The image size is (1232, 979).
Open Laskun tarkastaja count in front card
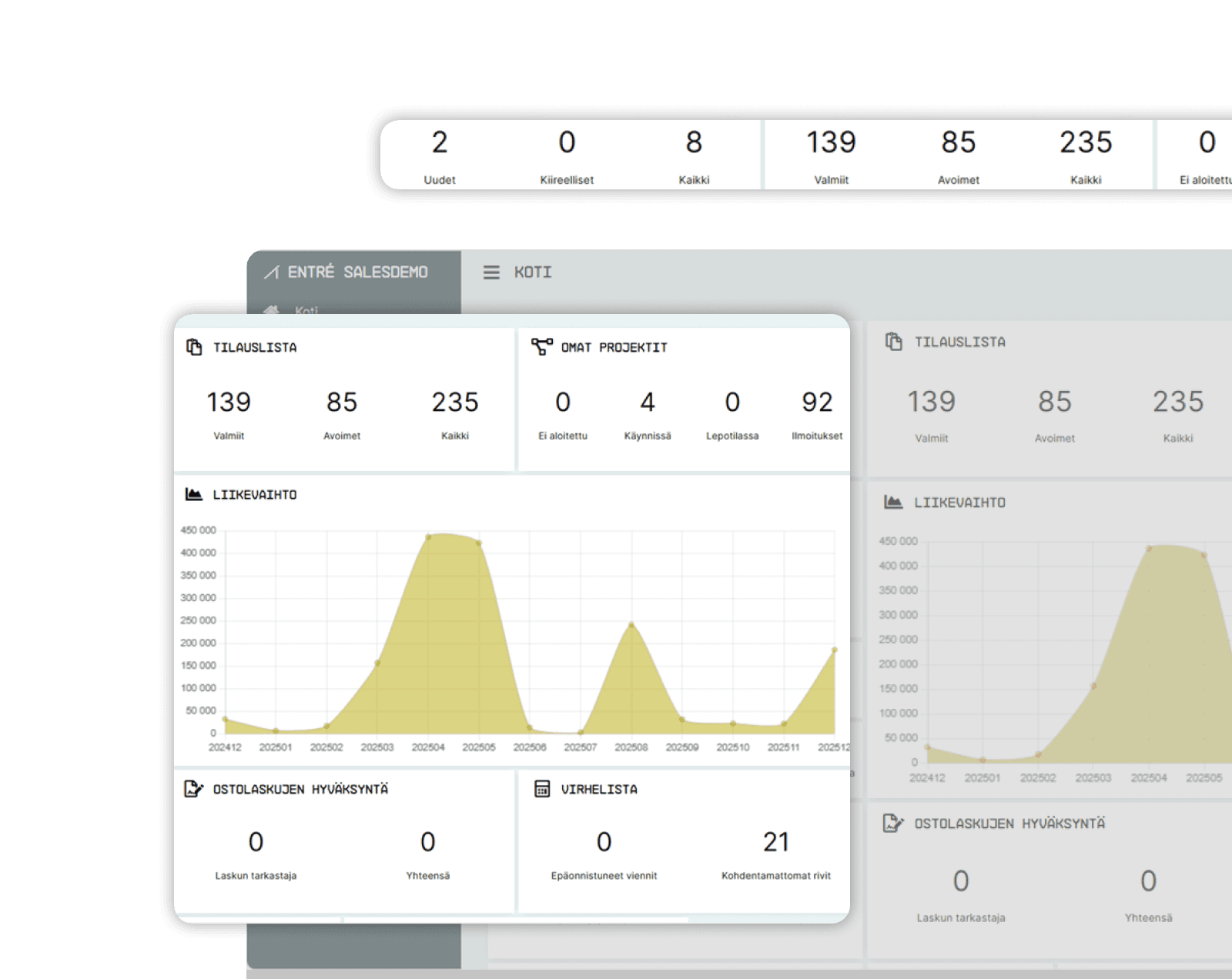[x=256, y=854]
